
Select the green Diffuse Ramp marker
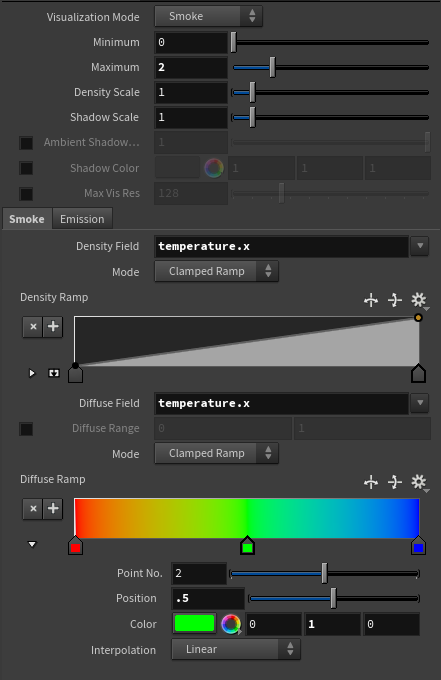pos(248,546)
